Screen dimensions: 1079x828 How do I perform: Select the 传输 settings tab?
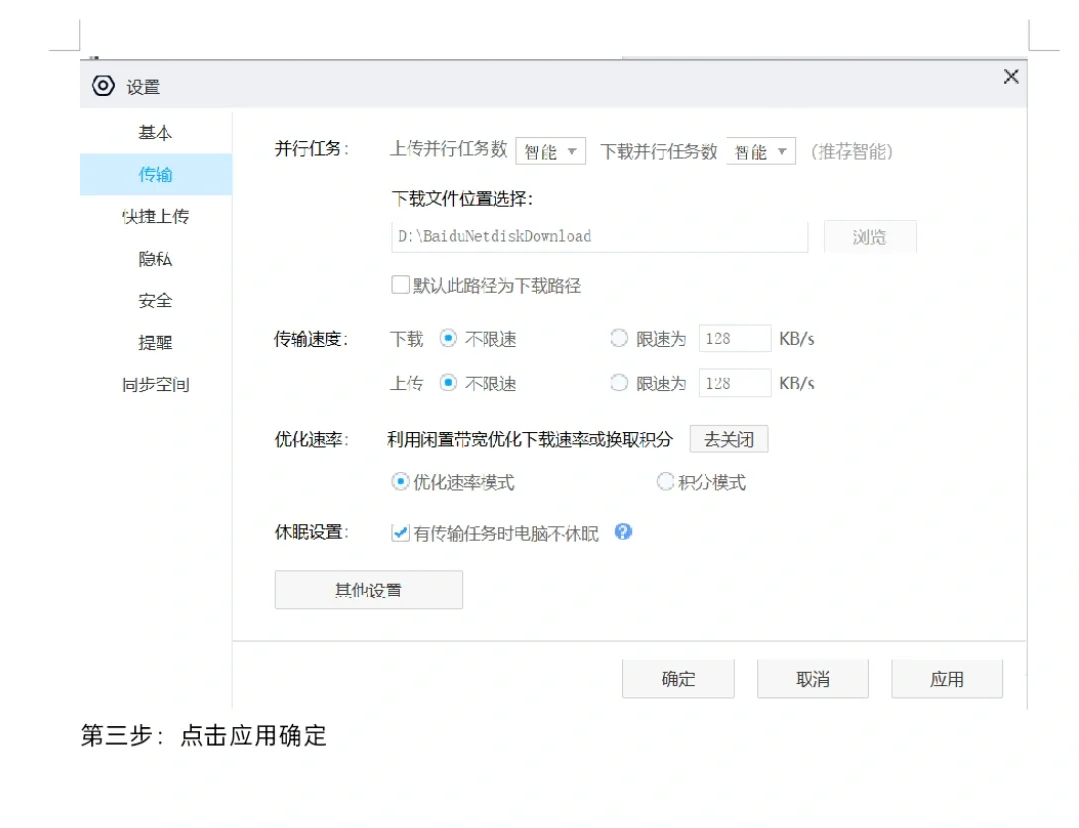[155, 173]
